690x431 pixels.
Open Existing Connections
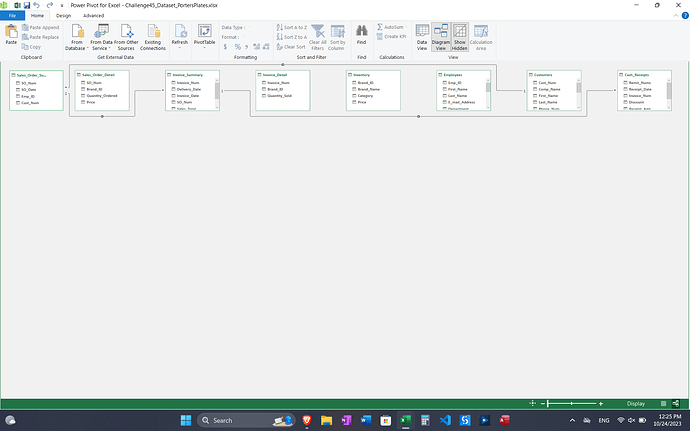coord(153,37)
